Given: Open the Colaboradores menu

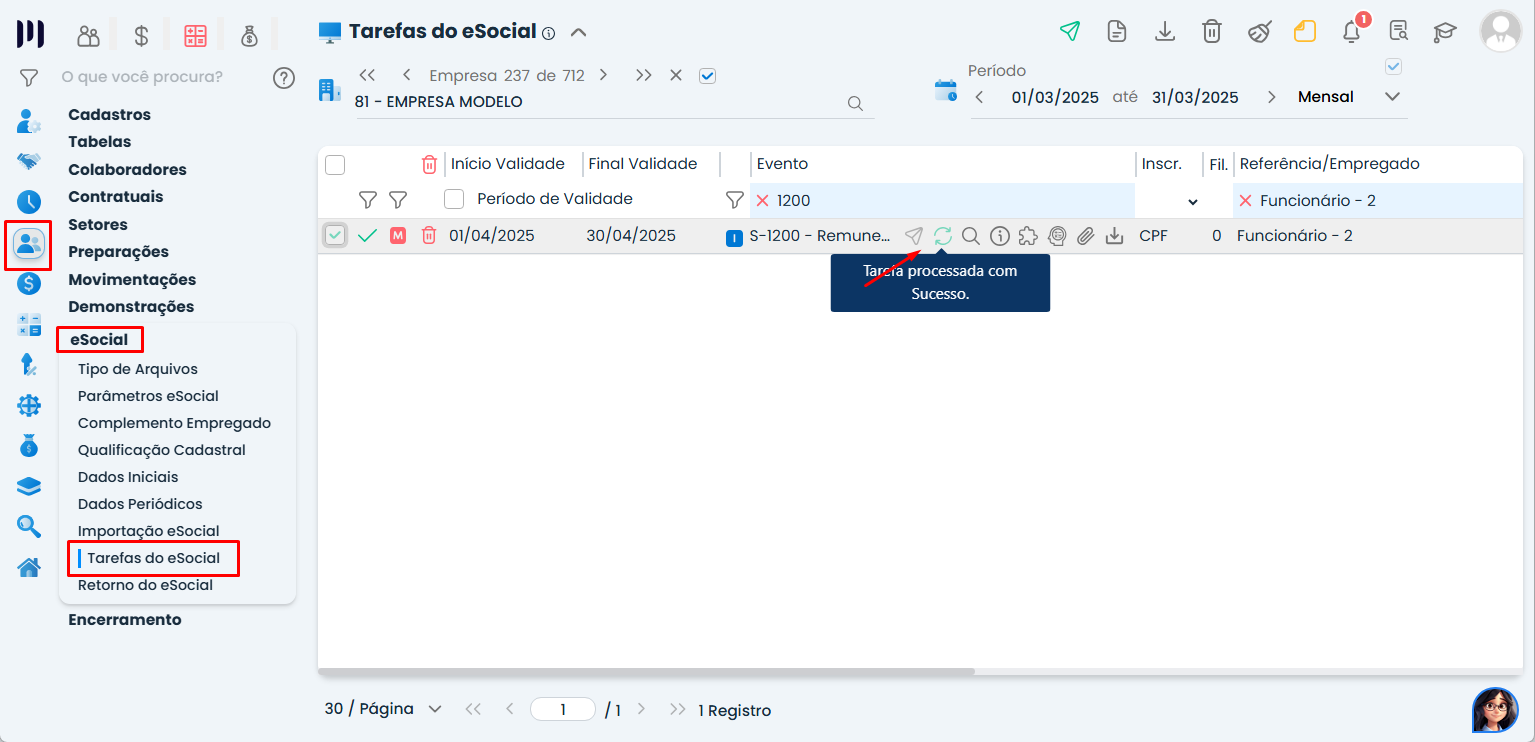Looking at the screenshot, I should click(x=127, y=170).
